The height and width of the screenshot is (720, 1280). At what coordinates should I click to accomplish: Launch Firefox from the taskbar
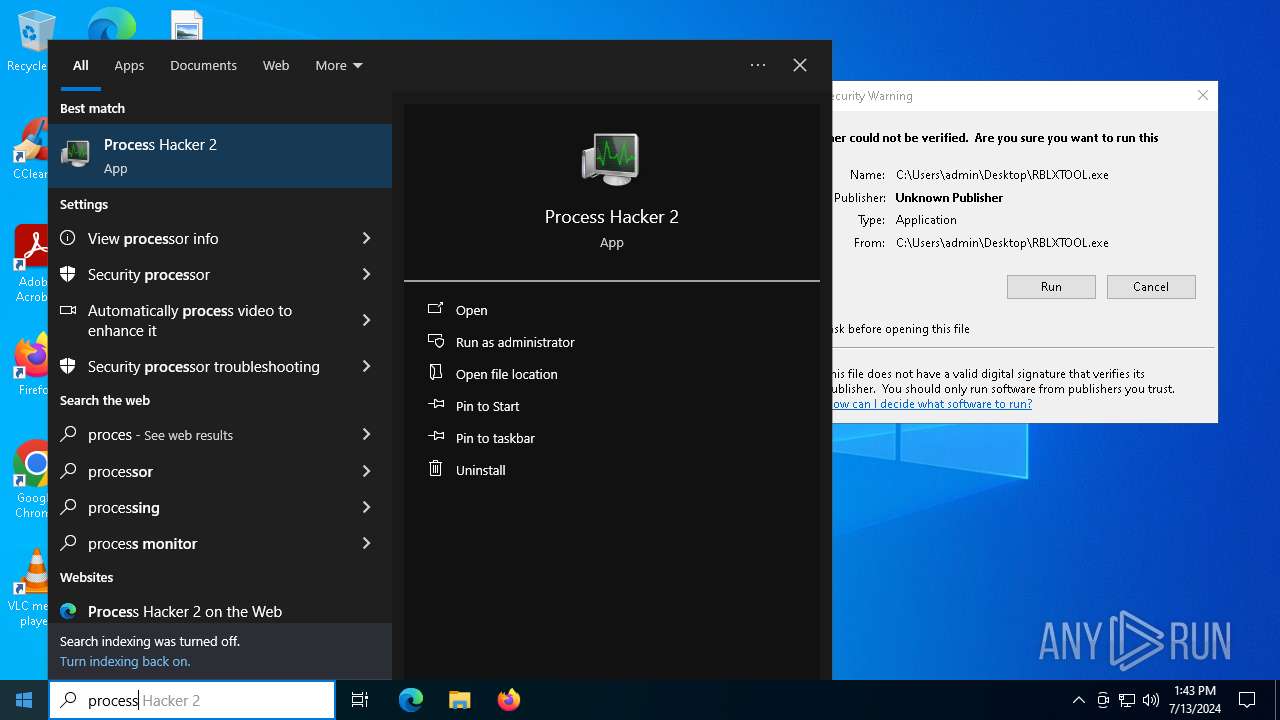[x=508, y=700]
